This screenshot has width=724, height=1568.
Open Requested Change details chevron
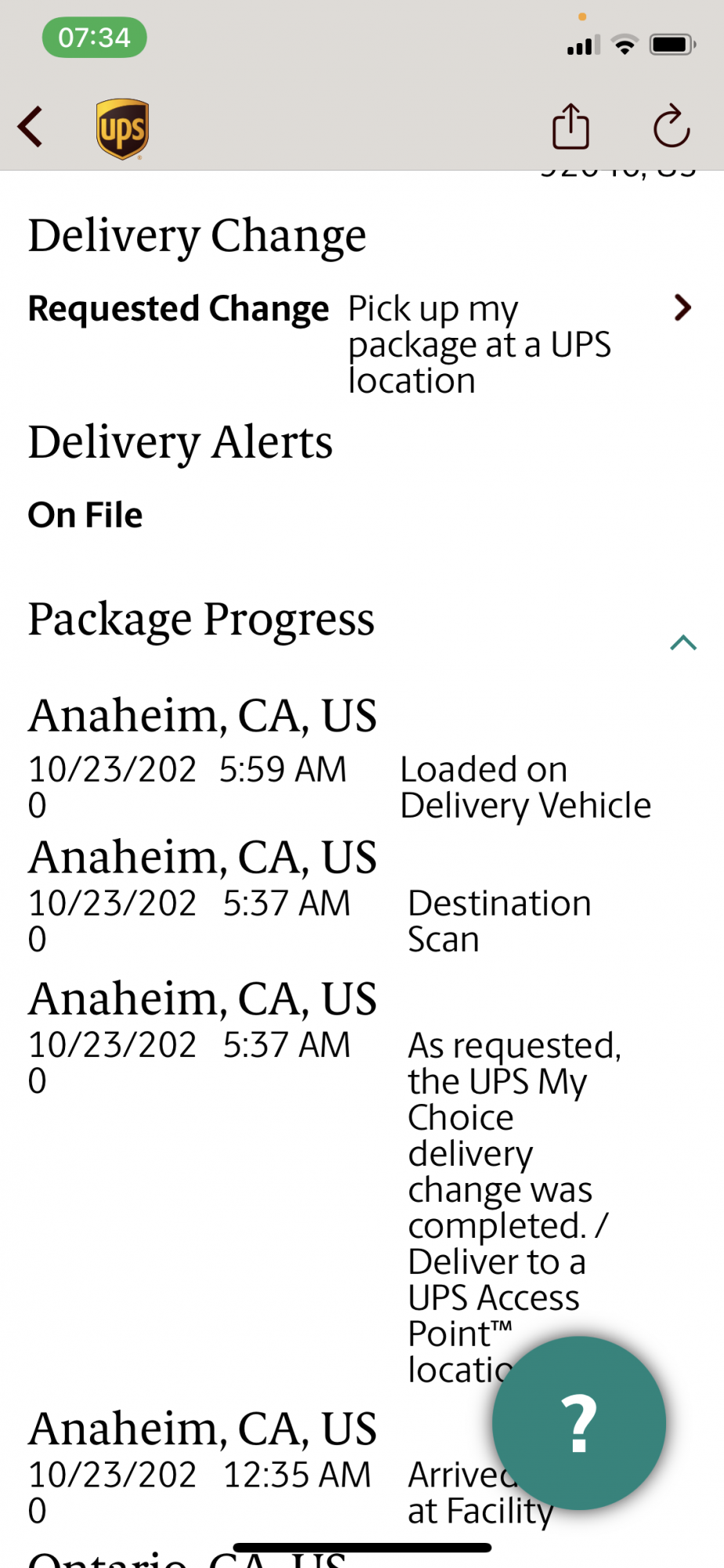click(x=682, y=308)
